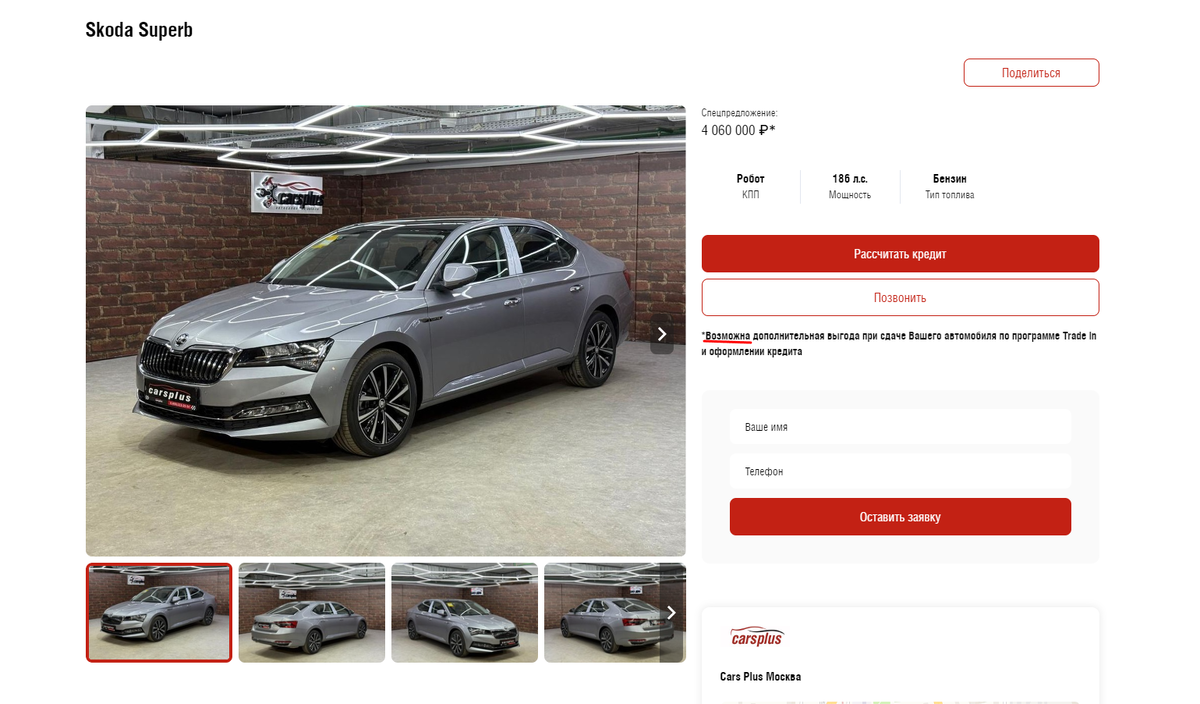1200x704 pixels.
Task: Select the first front-angle car thumbnail
Action: click(159, 613)
